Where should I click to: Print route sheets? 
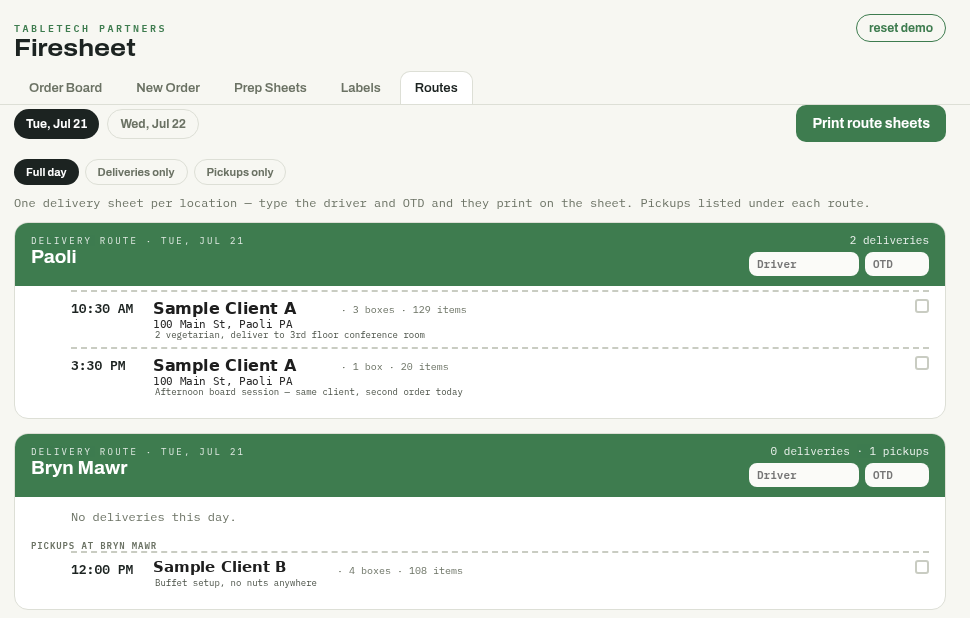tap(871, 123)
